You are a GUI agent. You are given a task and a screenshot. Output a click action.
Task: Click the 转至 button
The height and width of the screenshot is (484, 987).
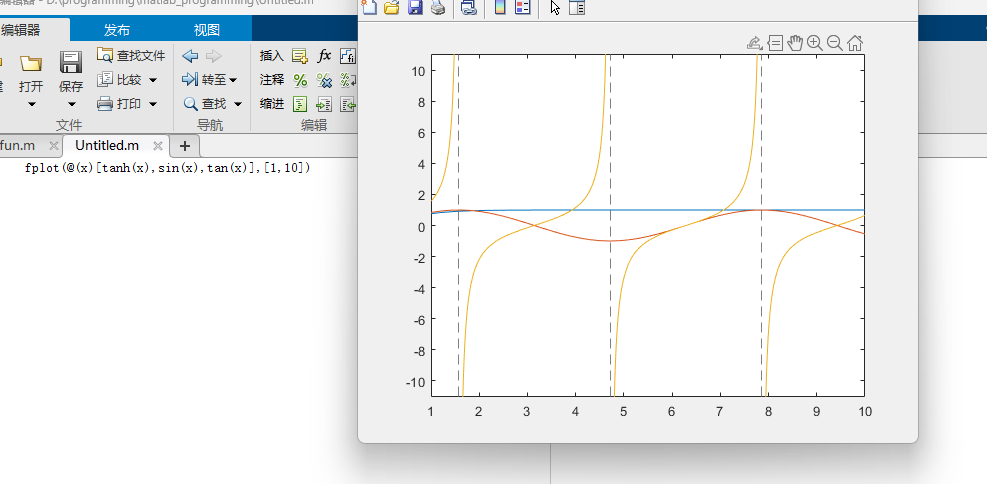point(205,80)
